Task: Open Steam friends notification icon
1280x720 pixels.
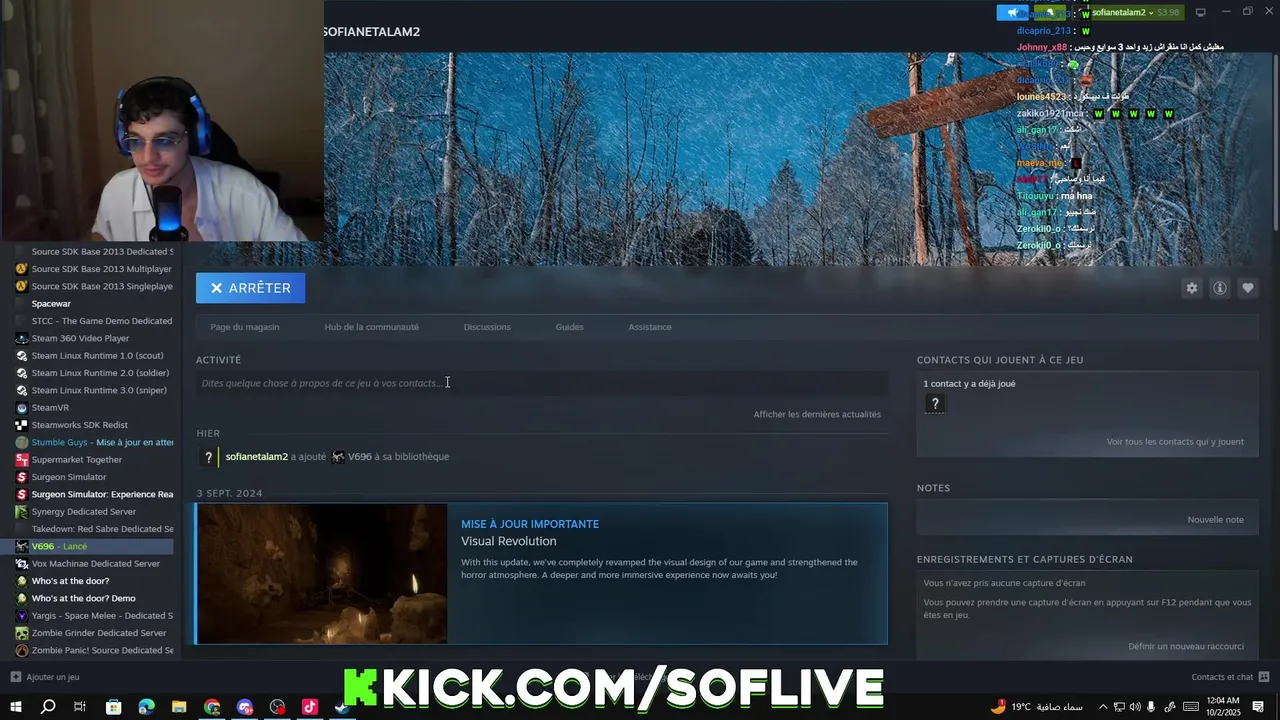Action: (x=1051, y=12)
